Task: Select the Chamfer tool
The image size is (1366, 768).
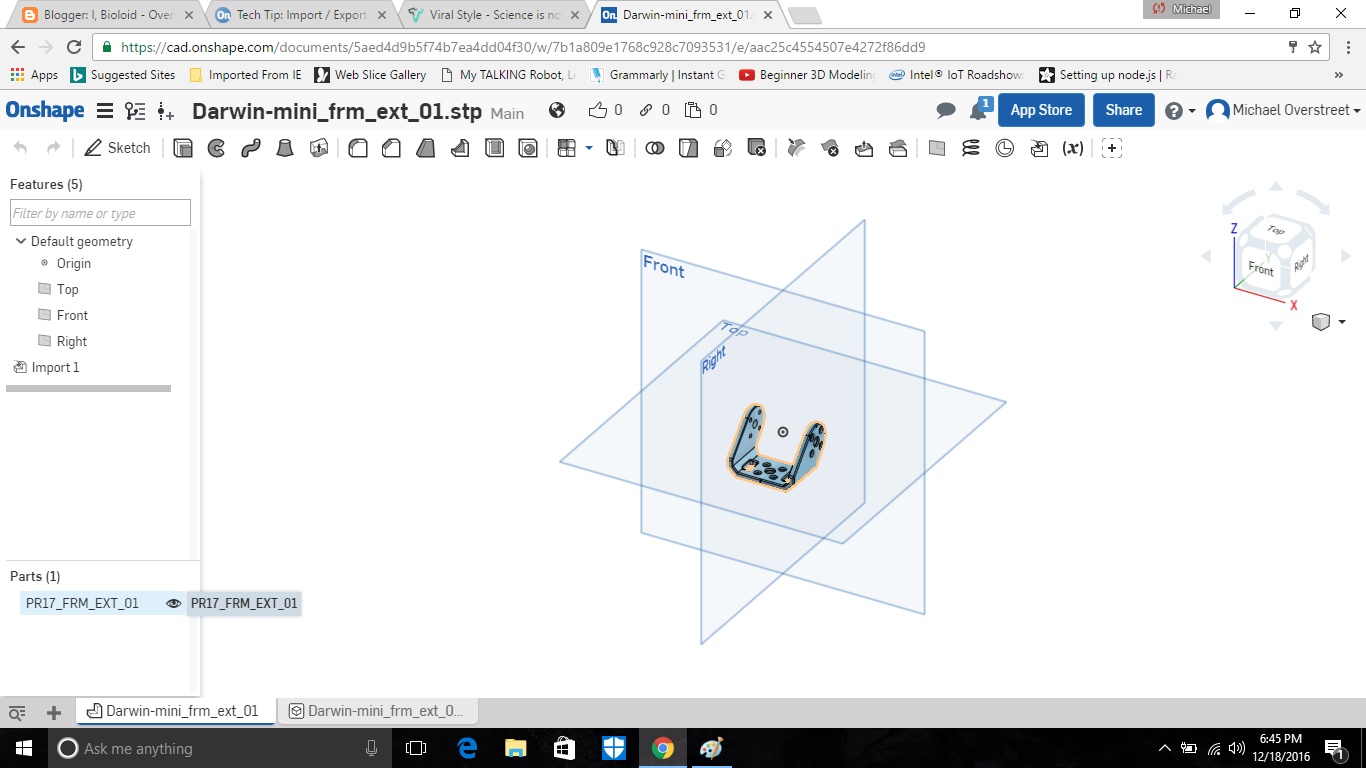Action: (391, 148)
